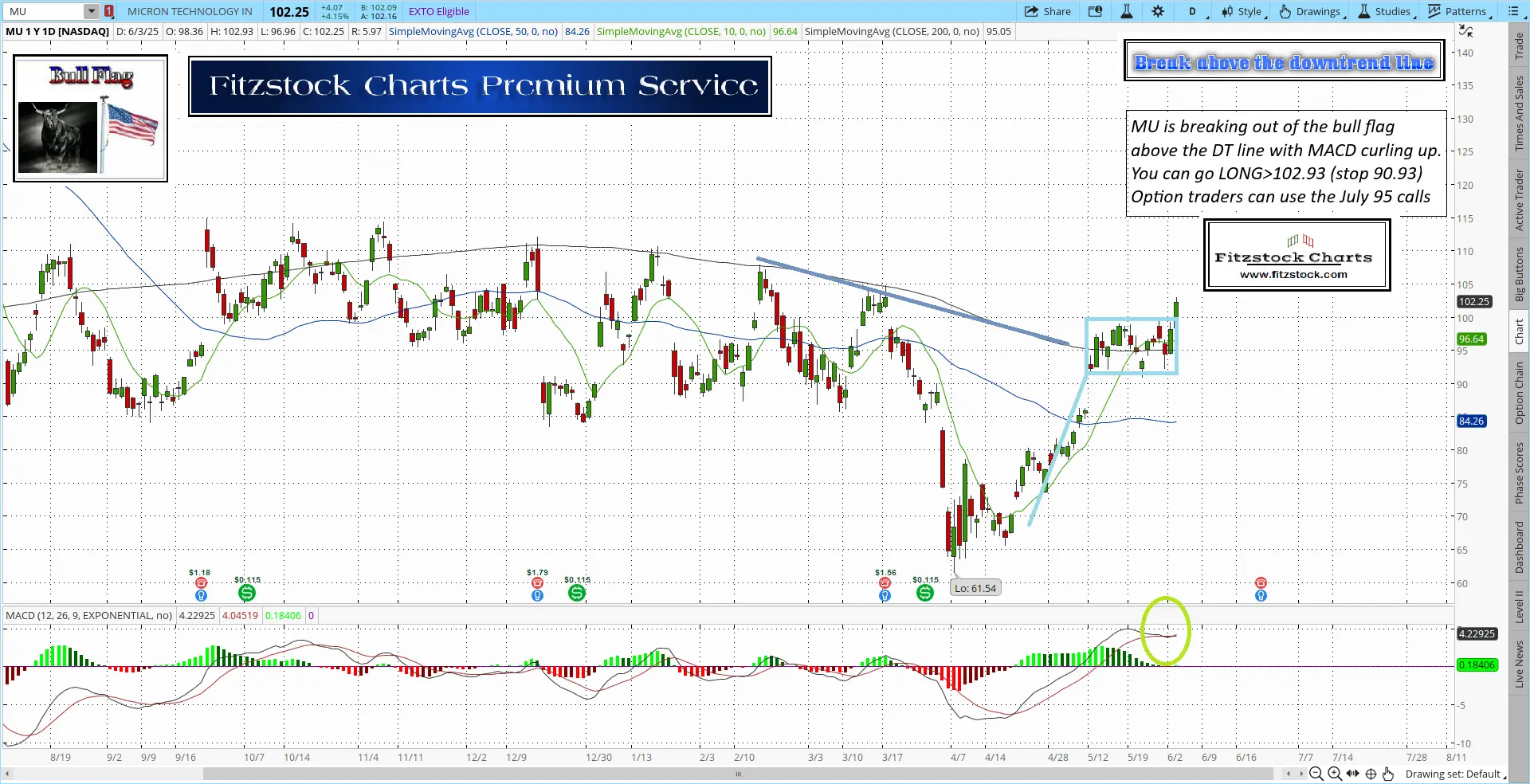Open the Patterns menu
Image resolution: width=1530 pixels, height=784 pixels.
coord(1460,11)
